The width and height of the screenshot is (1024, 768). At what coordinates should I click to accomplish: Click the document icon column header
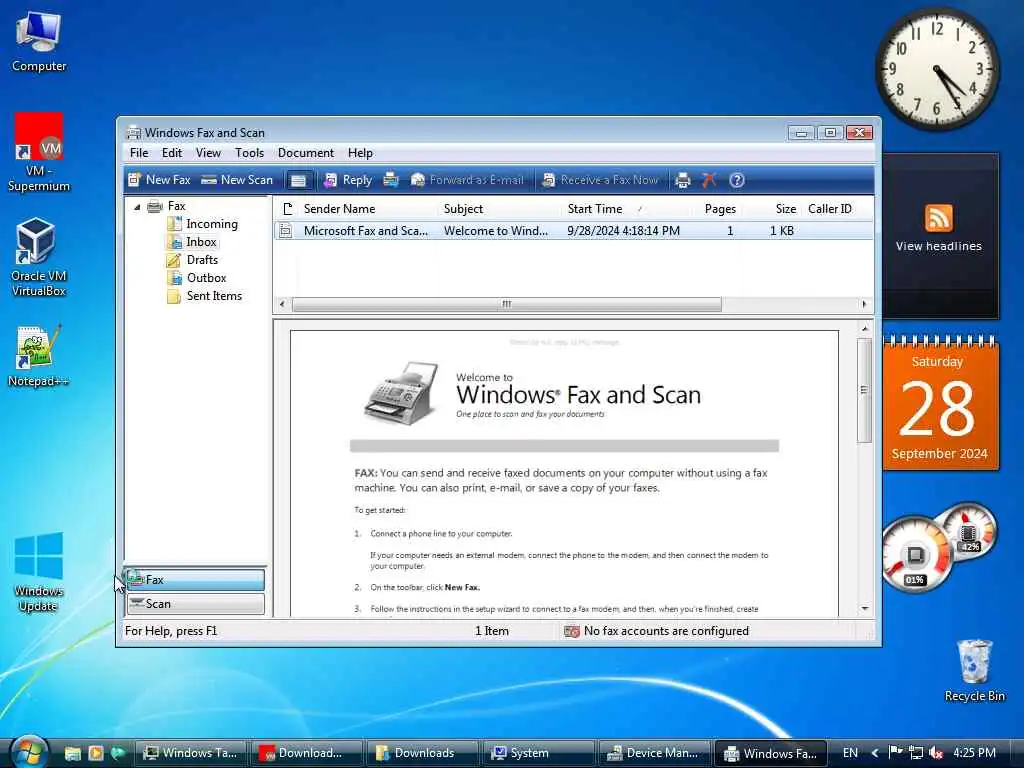287,209
